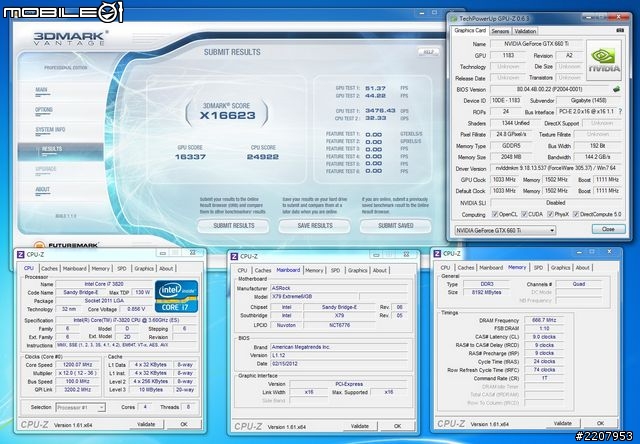Click the motherboard model X79 Extreme6/GB

click(x=314, y=297)
